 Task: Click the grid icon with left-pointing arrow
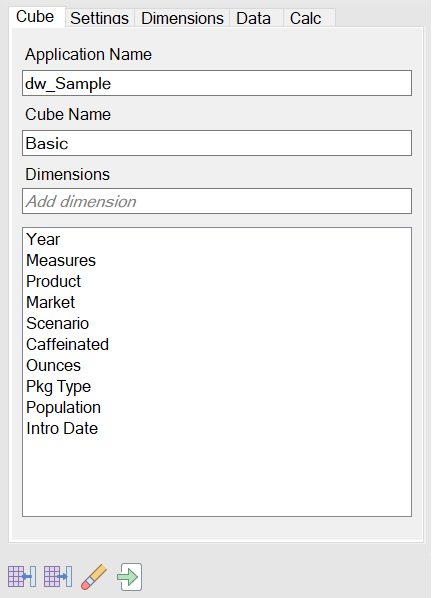[22, 577]
